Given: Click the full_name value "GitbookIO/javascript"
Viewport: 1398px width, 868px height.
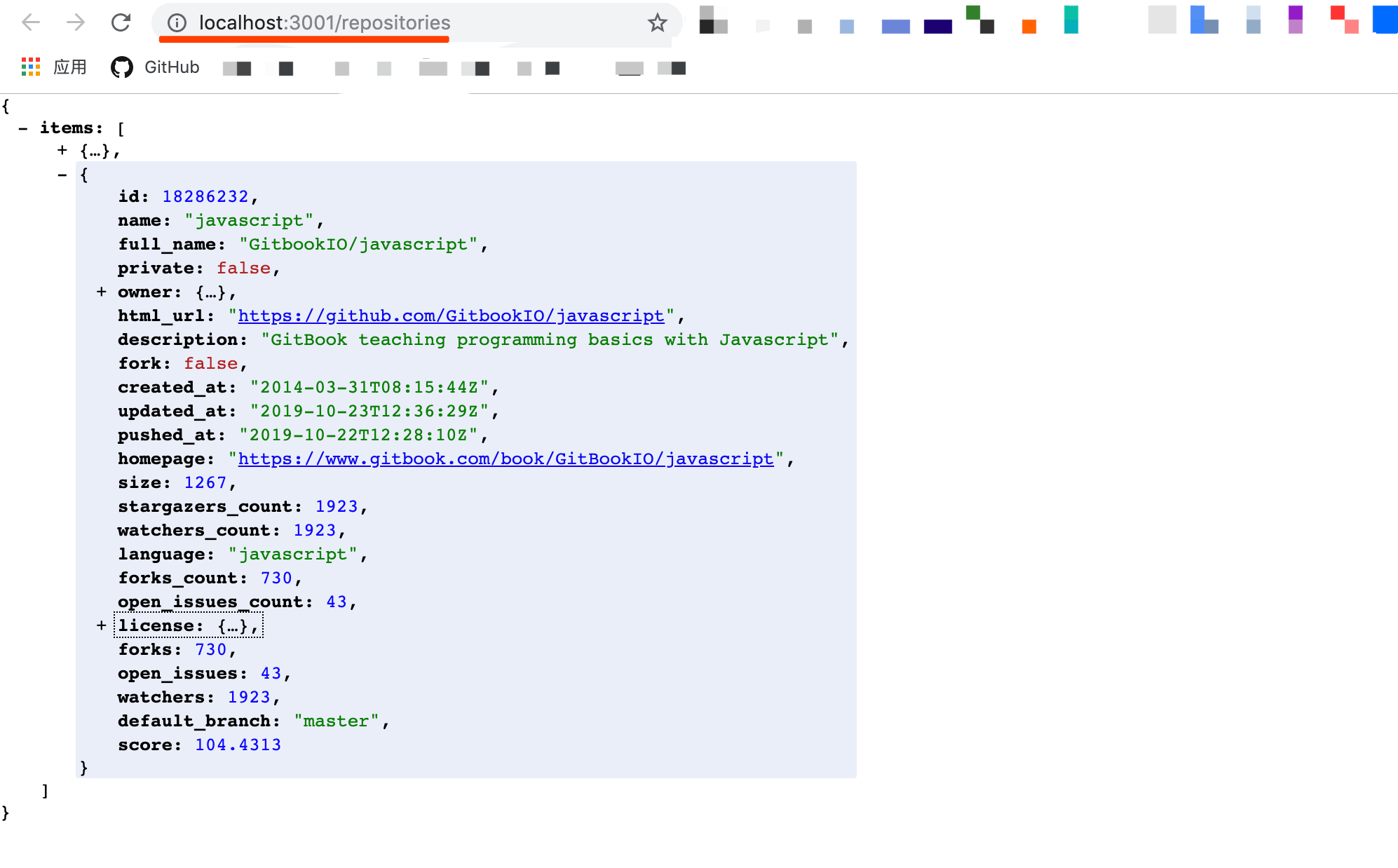Looking at the screenshot, I should point(358,245).
